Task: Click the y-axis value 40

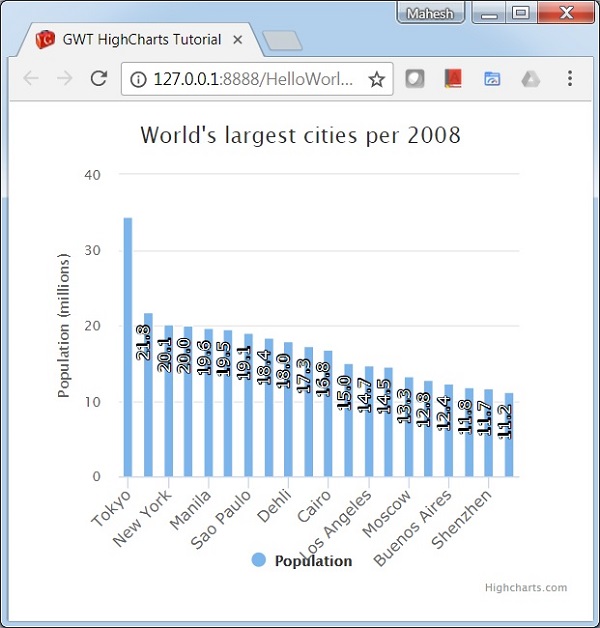Action: [93, 175]
